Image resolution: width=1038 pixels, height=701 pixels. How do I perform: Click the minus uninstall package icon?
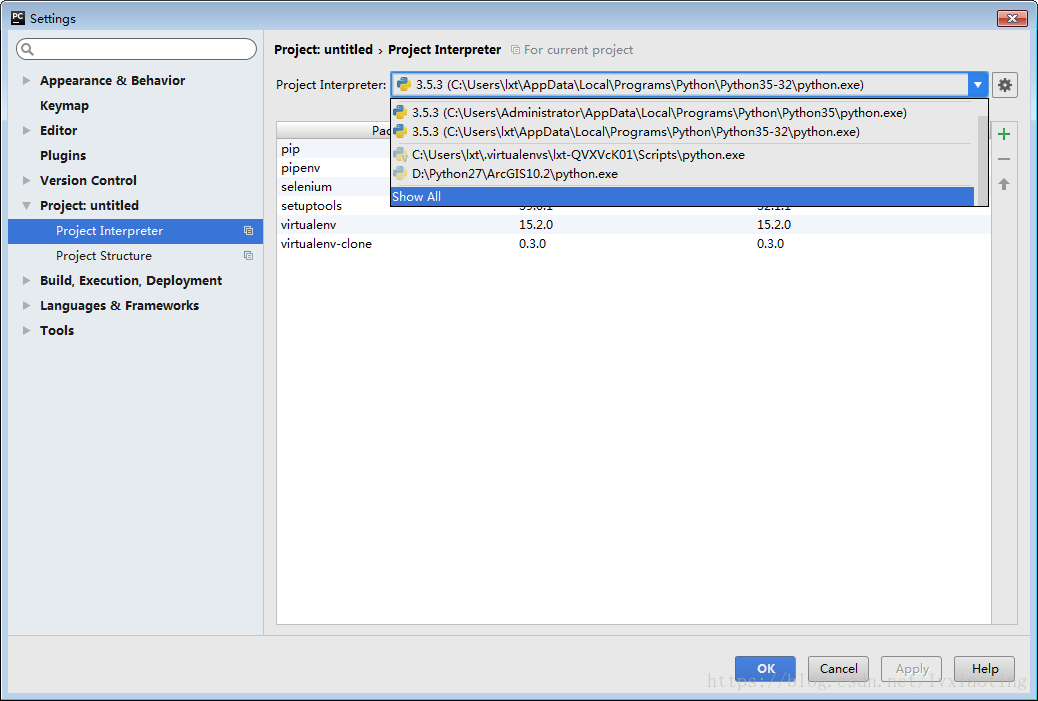click(x=1004, y=159)
